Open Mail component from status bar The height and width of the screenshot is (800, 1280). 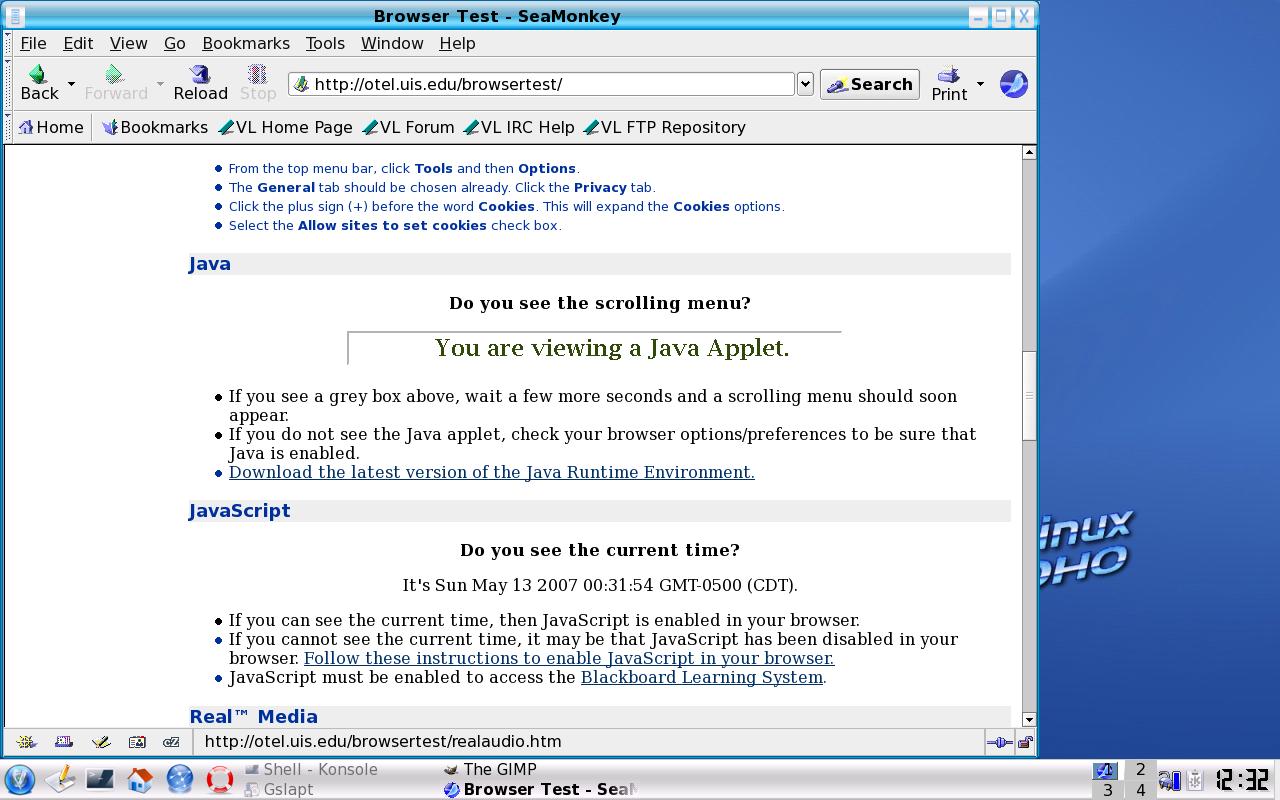pos(64,742)
